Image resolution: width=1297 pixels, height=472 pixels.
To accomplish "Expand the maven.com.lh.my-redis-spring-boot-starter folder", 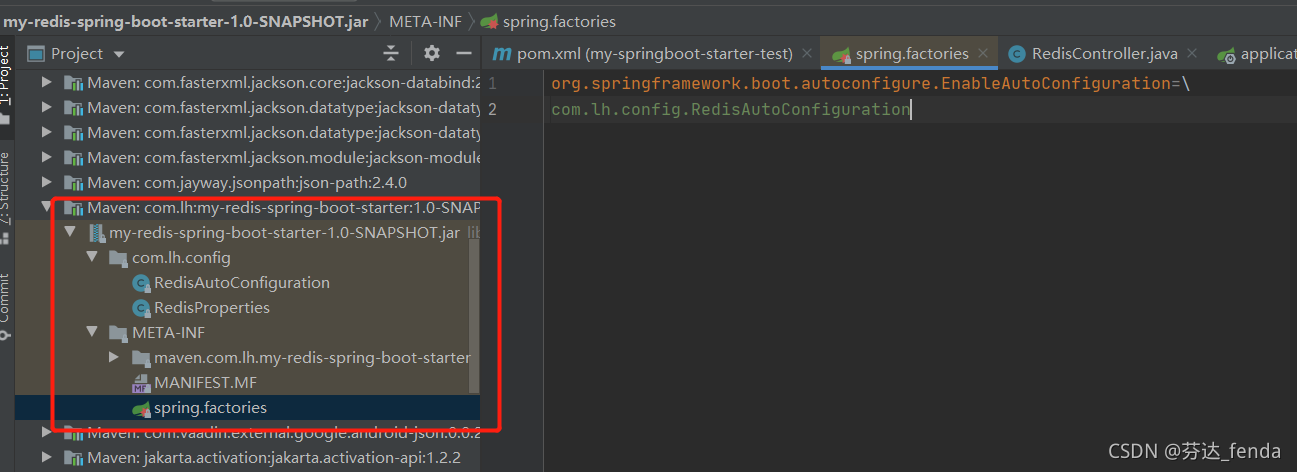I will (x=116, y=357).
